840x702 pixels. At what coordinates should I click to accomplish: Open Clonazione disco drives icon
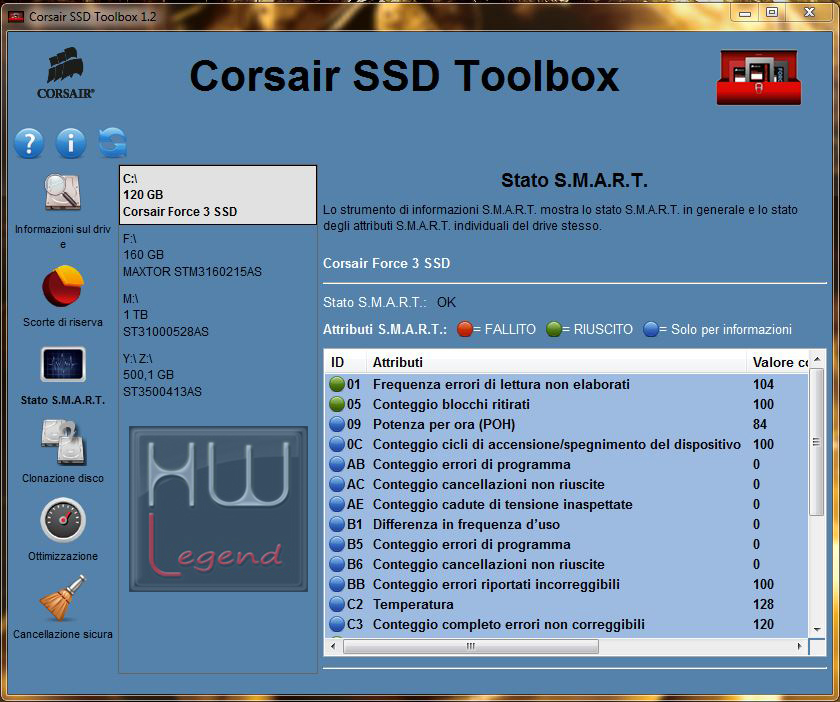coord(63,442)
